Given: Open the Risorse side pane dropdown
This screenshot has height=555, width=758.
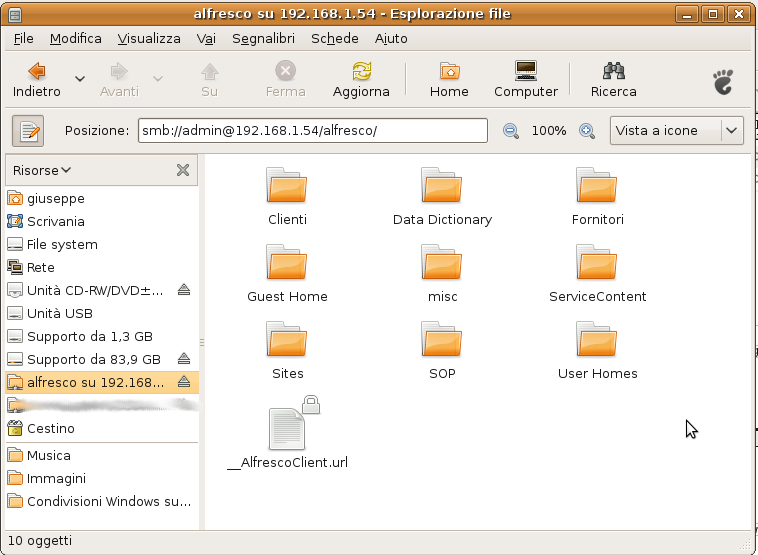Looking at the screenshot, I should (42, 170).
